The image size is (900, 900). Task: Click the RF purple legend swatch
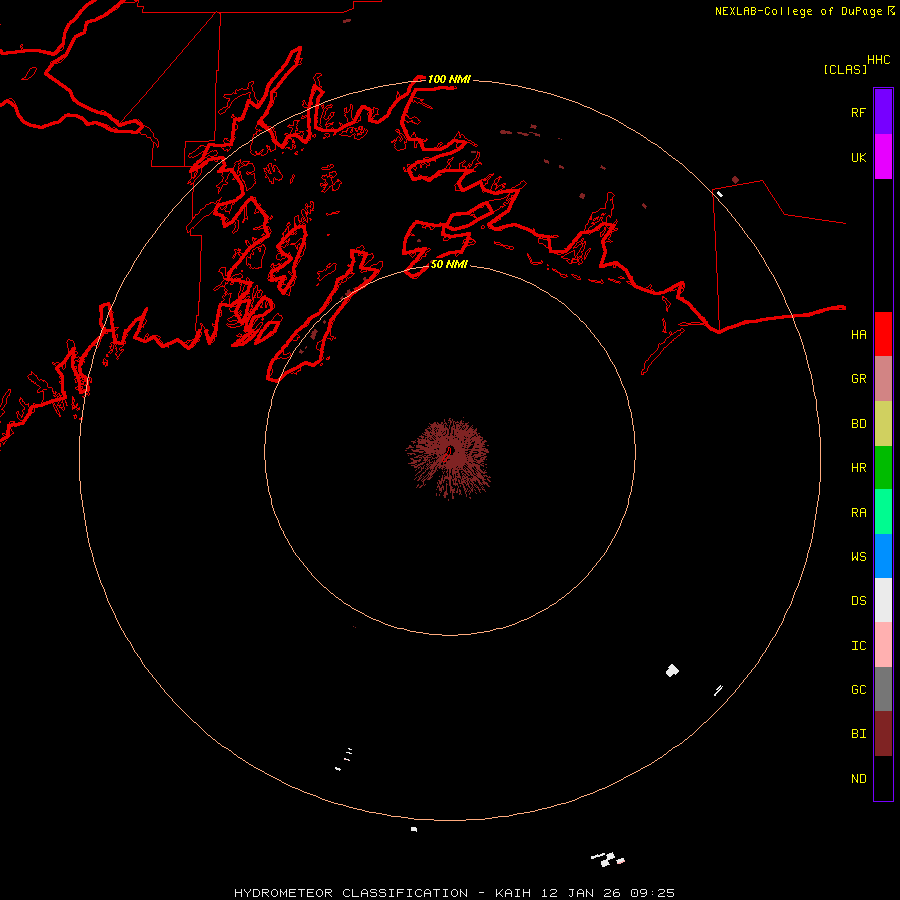click(883, 112)
